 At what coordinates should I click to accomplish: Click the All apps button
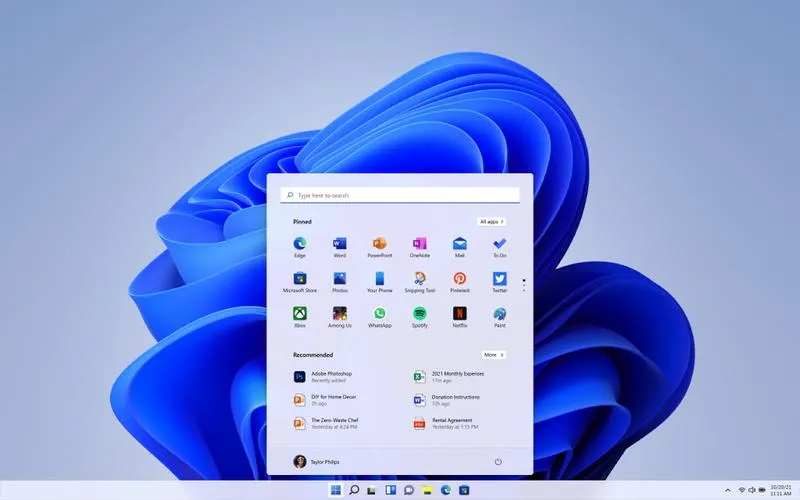(x=492, y=221)
